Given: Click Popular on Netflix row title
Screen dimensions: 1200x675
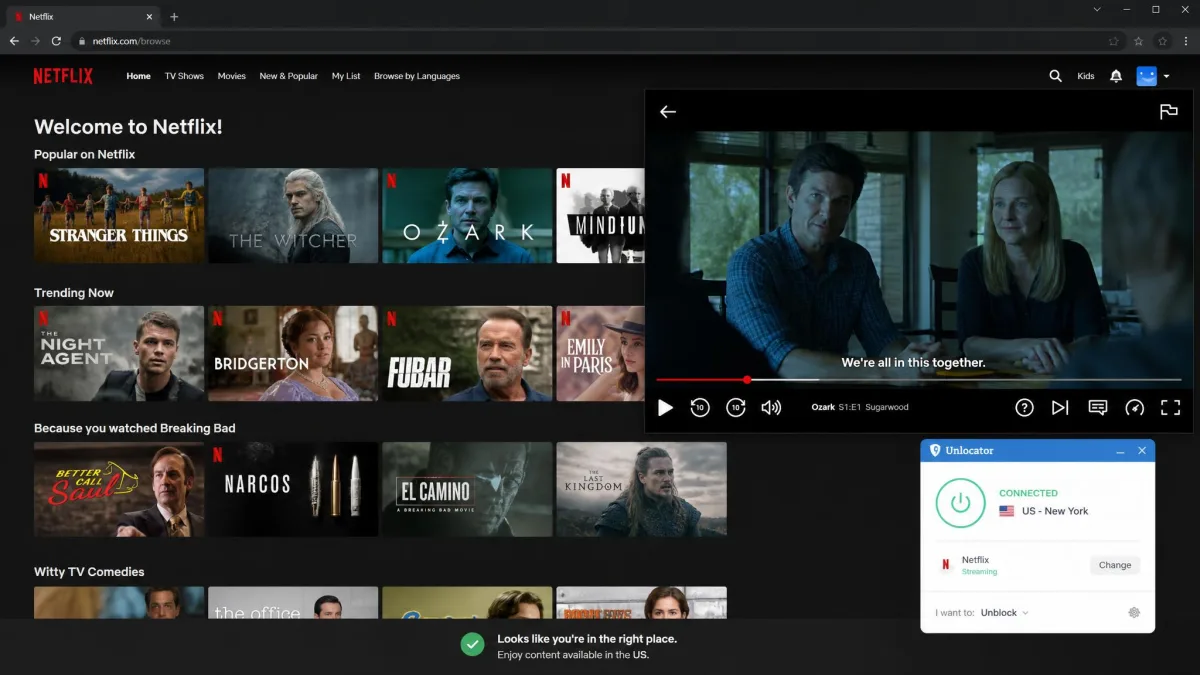Looking at the screenshot, I should pyautogui.click(x=84, y=154).
